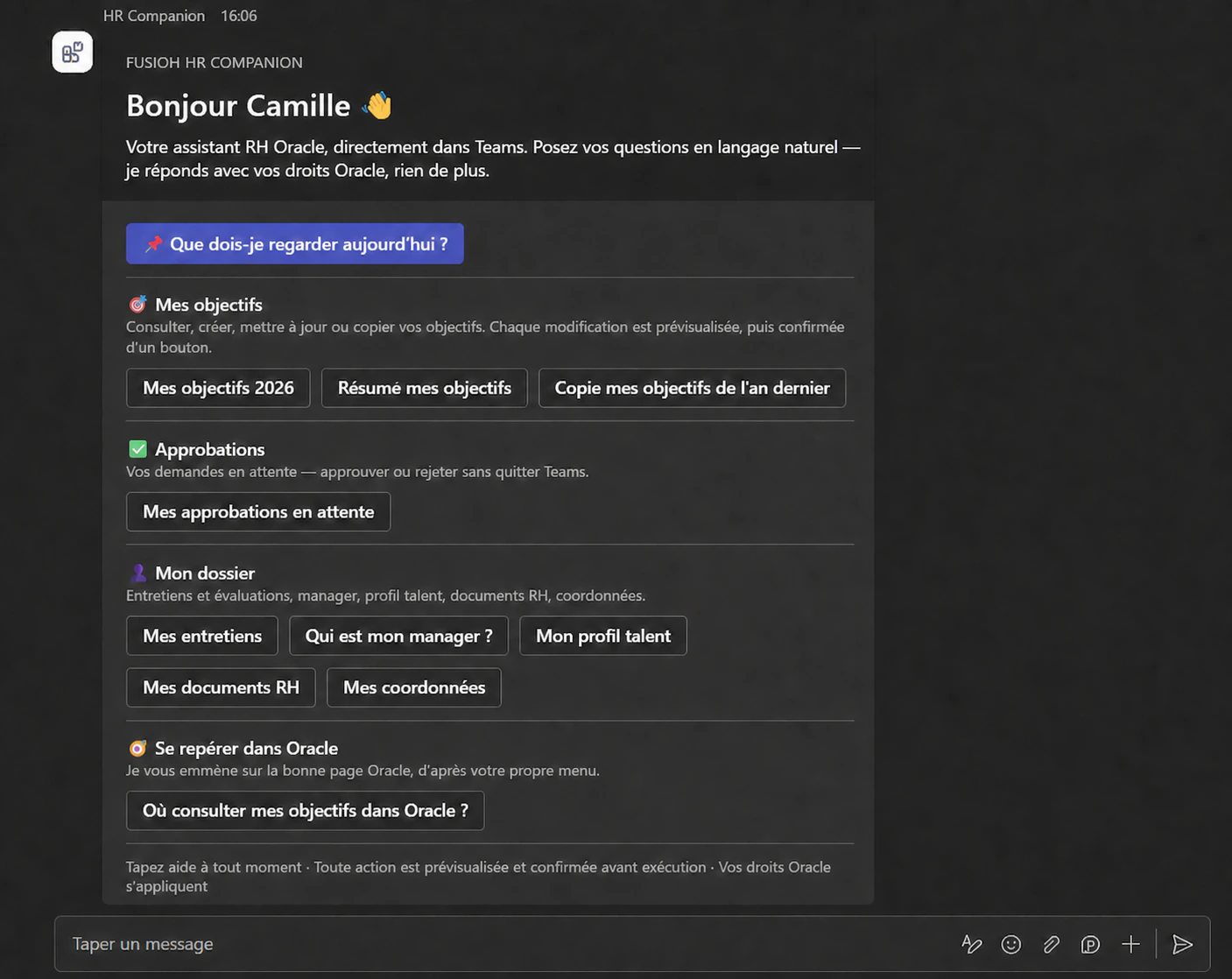The width and height of the screenshot is (1232, 979).
Task: Click 'Copie mes objectifs de l'an dernier'
Action: point(692,388)
